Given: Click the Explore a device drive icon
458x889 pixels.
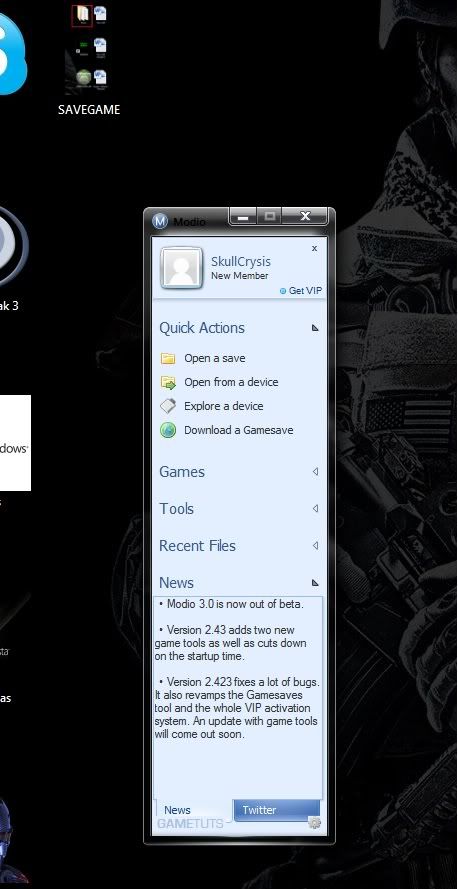Looking at the screenshot, I should (x=168, y=406).
